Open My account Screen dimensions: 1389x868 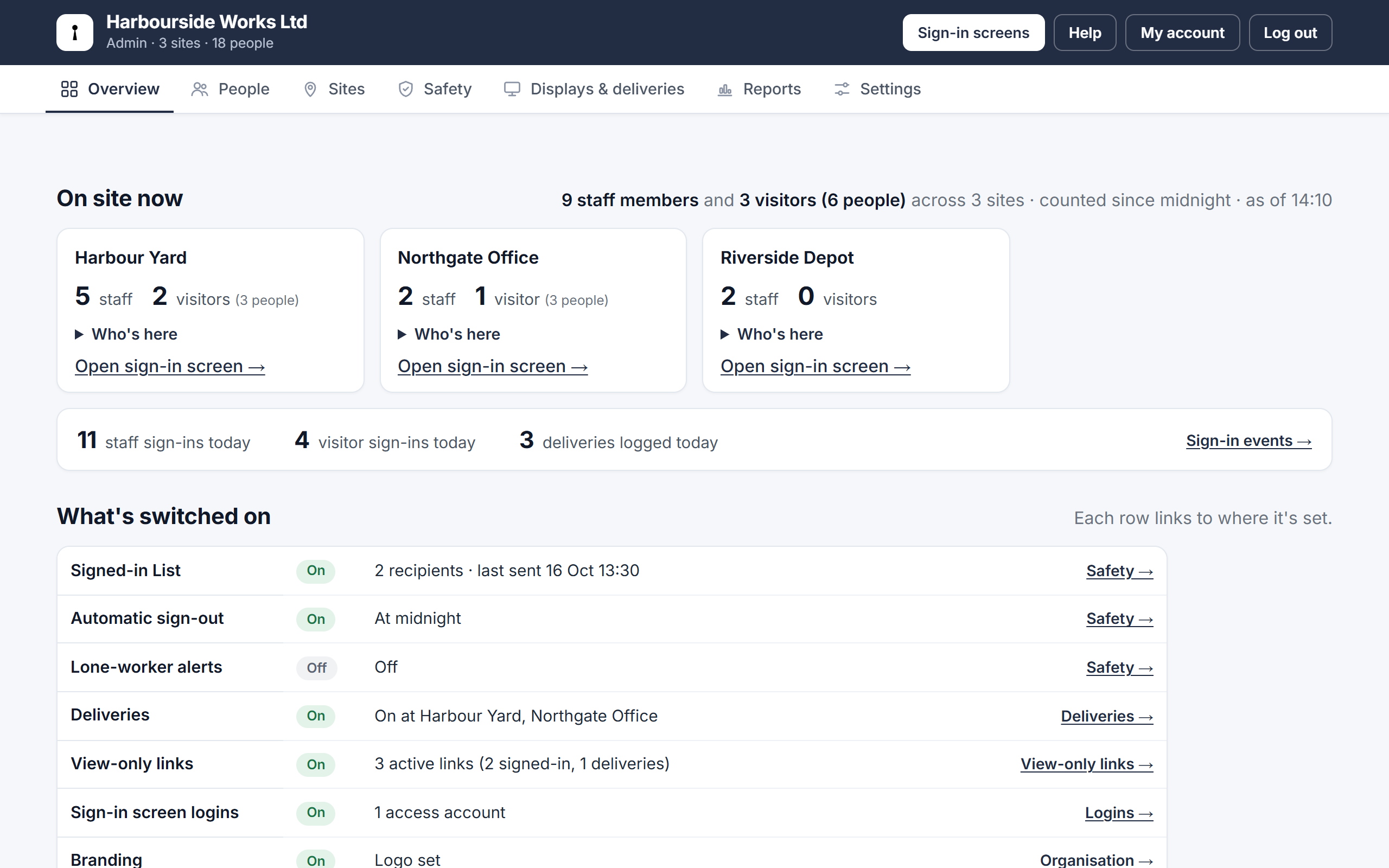1182,33
